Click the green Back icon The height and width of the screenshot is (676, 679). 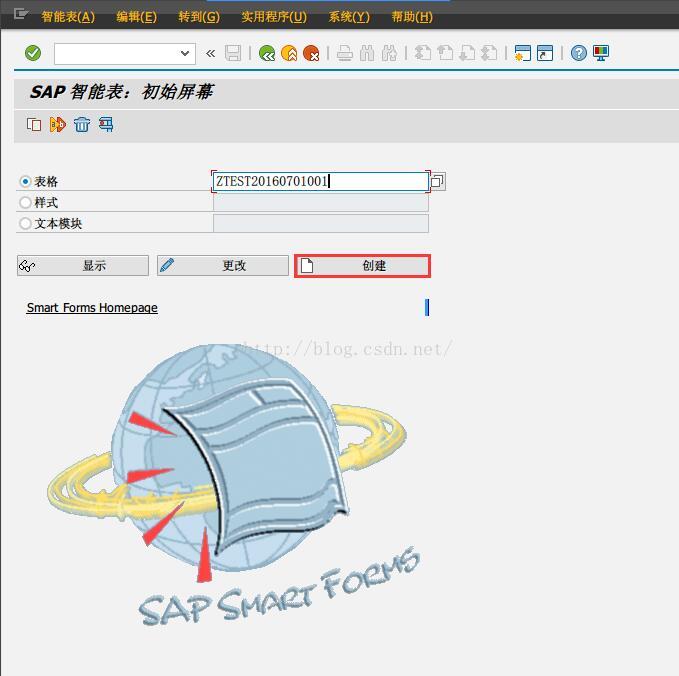click(x=267, y=53)
